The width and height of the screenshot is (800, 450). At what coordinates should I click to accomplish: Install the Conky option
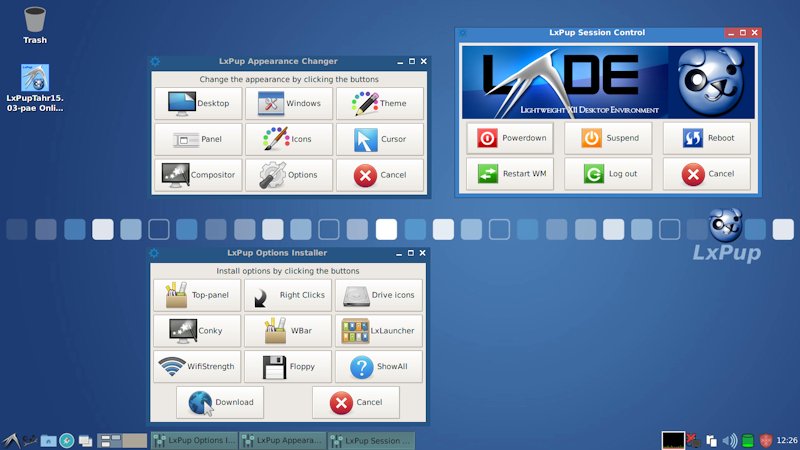pos(197,331)
